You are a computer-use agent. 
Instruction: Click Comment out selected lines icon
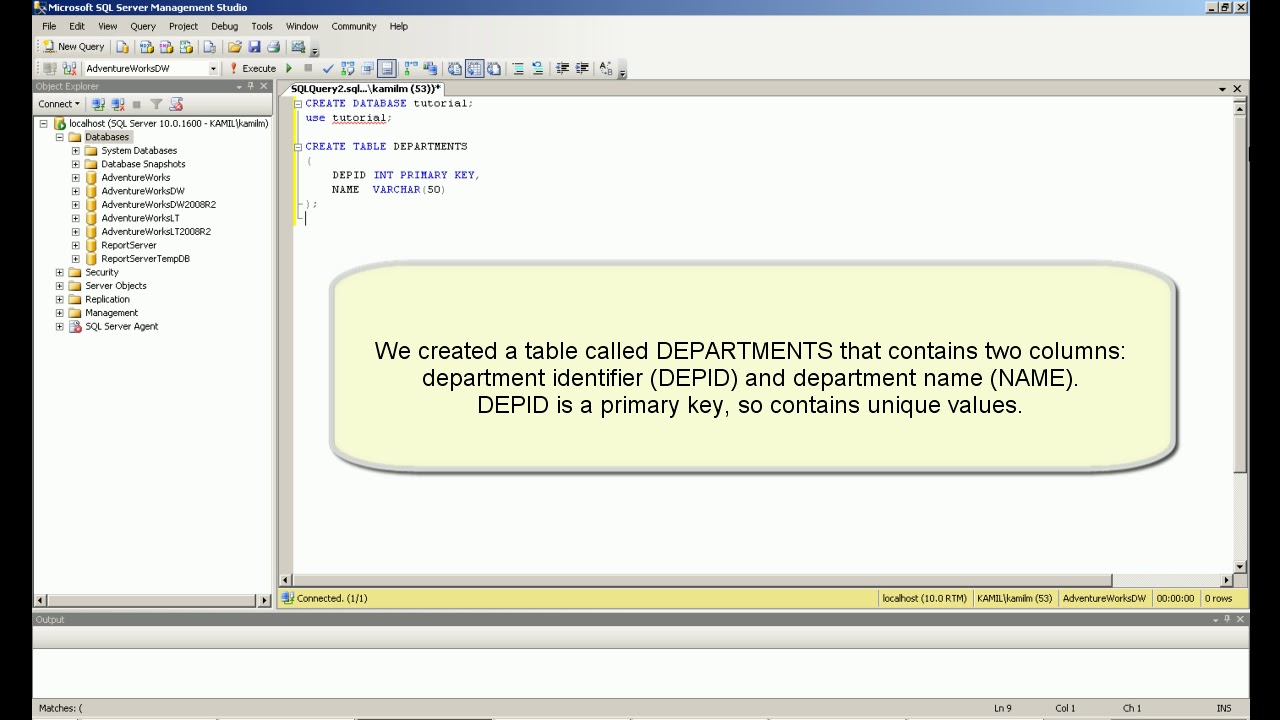(518, 69)
